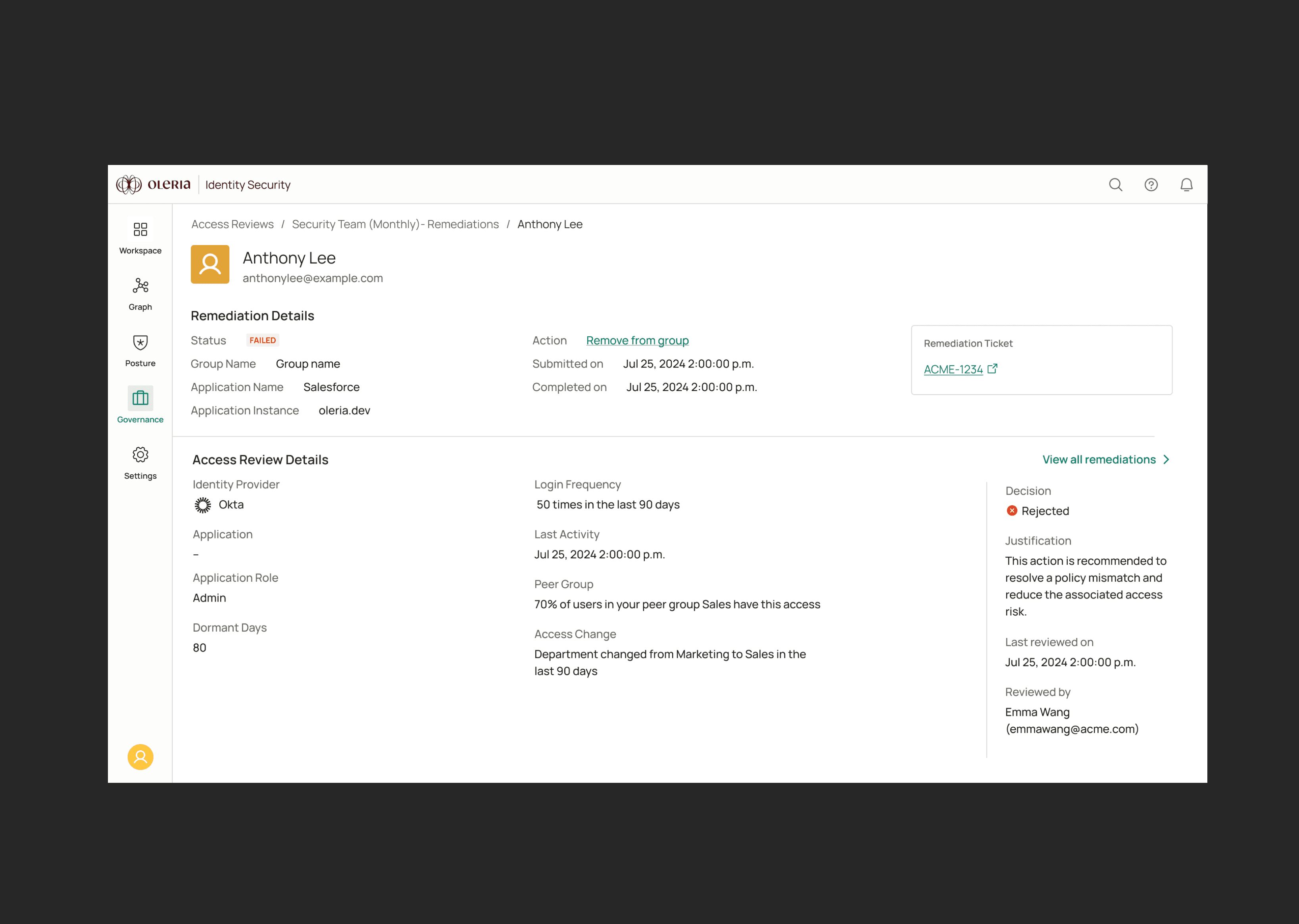Open external link icon beside ACME-1234
The height and width of the screenshot is (924, 1299).
992,369
